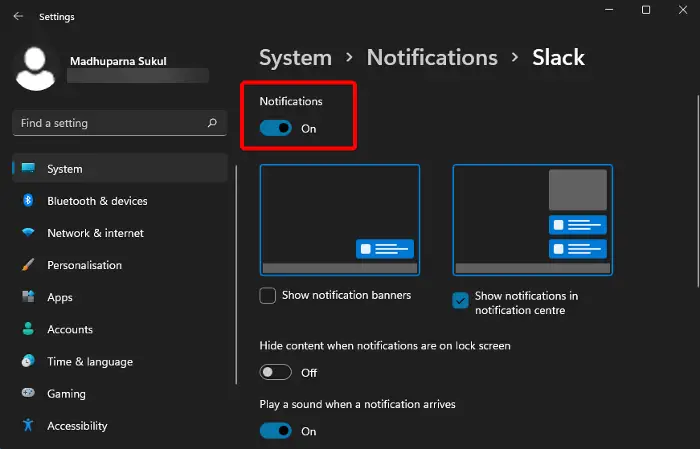This screenshot has height=449, width=700.
Task: Click the Network wifi icon in sidebar
Action: (28, 233)
